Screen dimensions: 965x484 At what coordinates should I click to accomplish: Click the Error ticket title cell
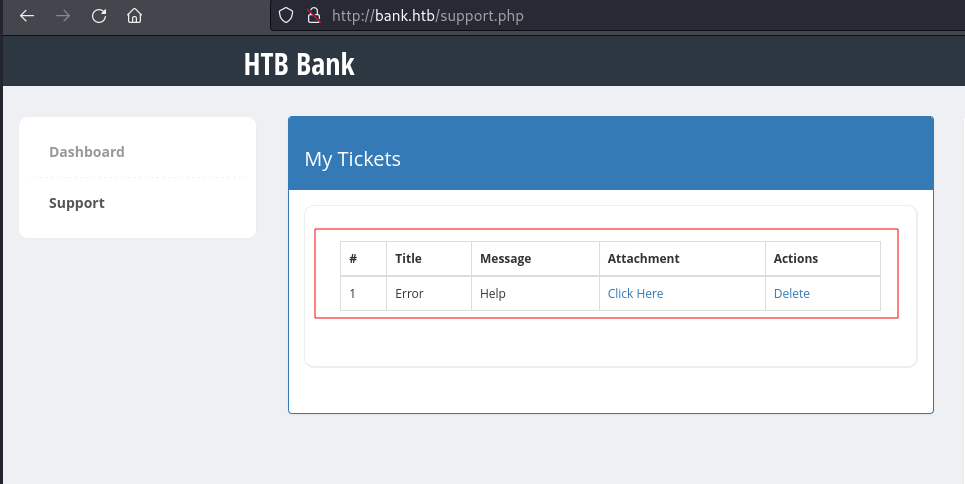429,294
